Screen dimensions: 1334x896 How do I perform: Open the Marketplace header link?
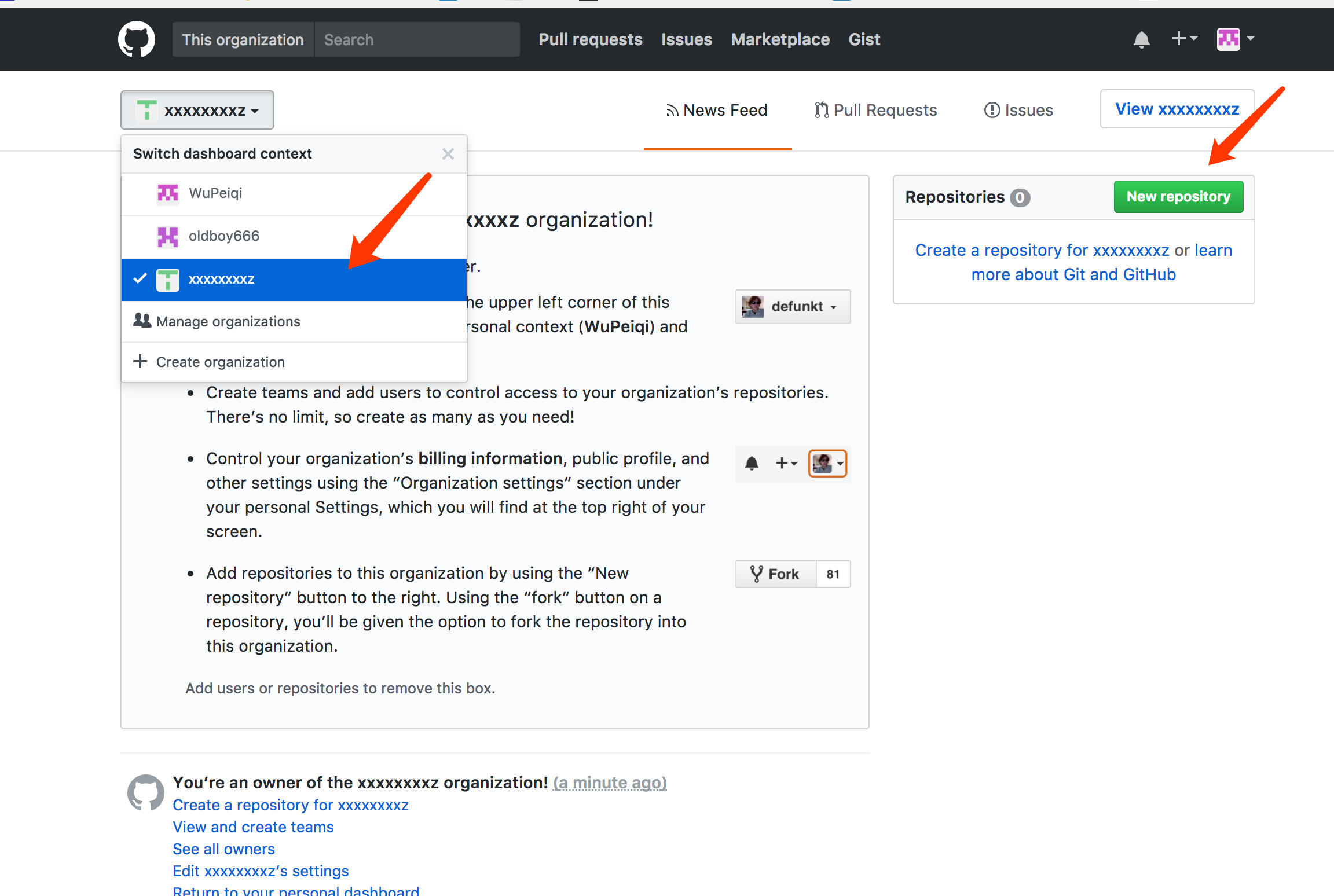pos(780,39)
